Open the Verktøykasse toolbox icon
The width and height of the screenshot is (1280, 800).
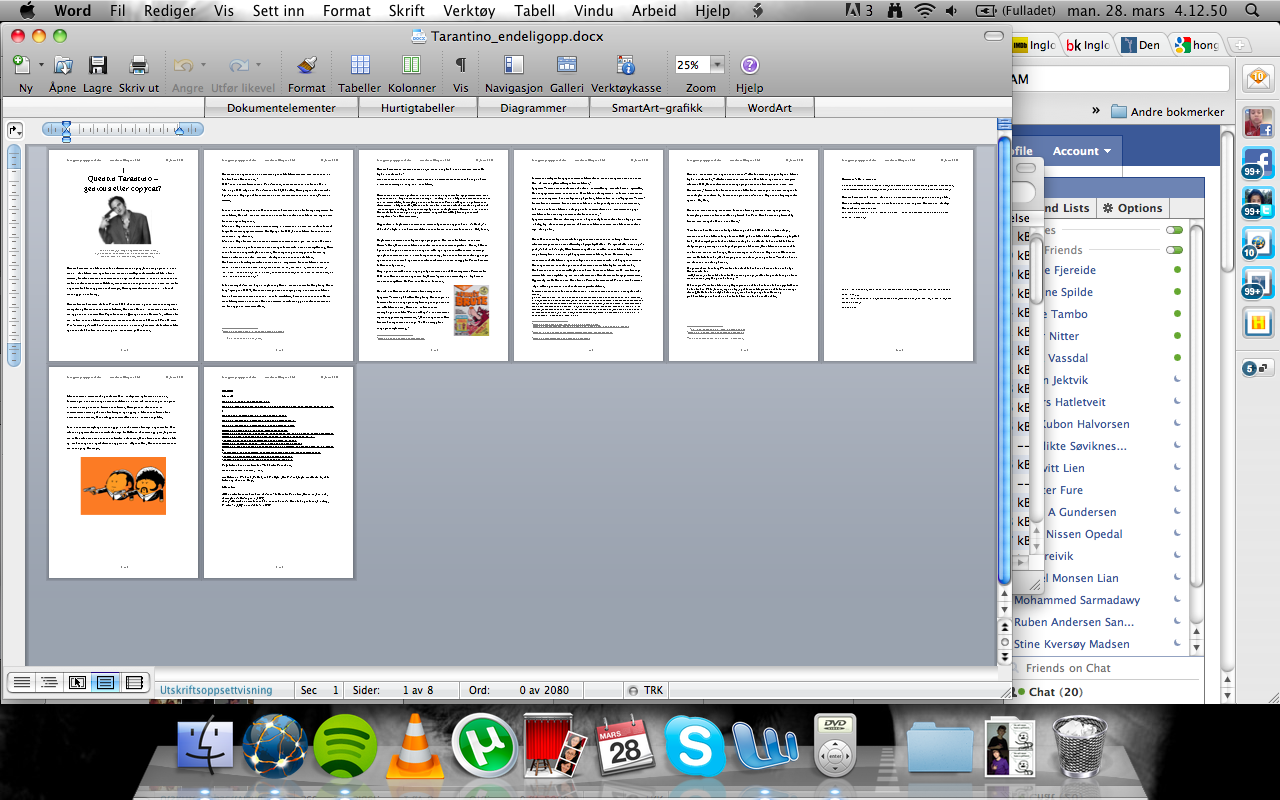point(626,65)
